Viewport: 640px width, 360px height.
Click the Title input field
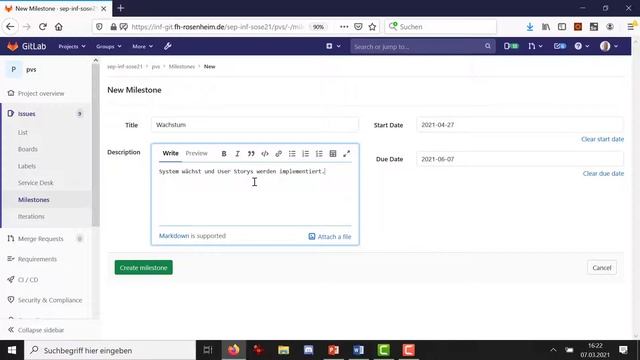tap(255, 124)
